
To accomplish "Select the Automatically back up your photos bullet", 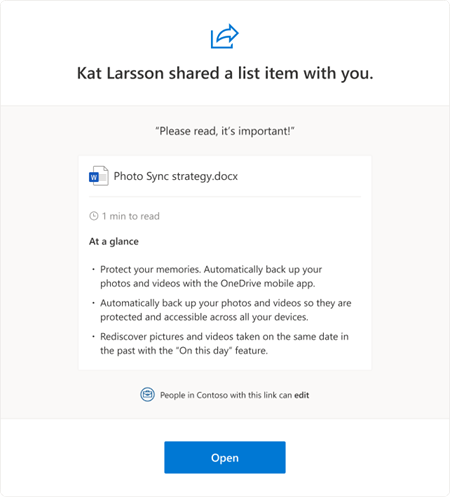I will click(x=226, y=310).
